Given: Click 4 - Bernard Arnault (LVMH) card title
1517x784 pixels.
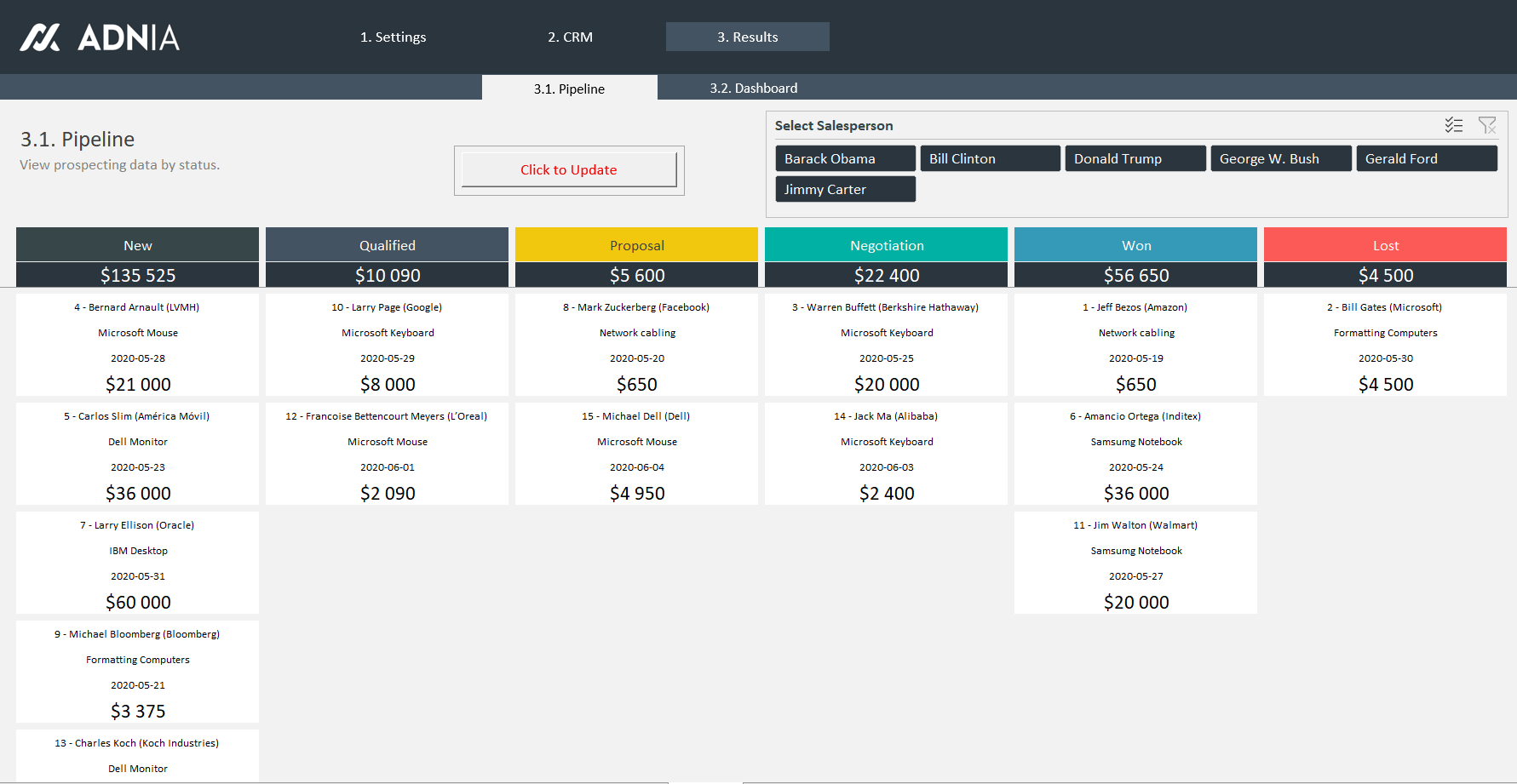Looking at the screenshot, I should 137,307.
